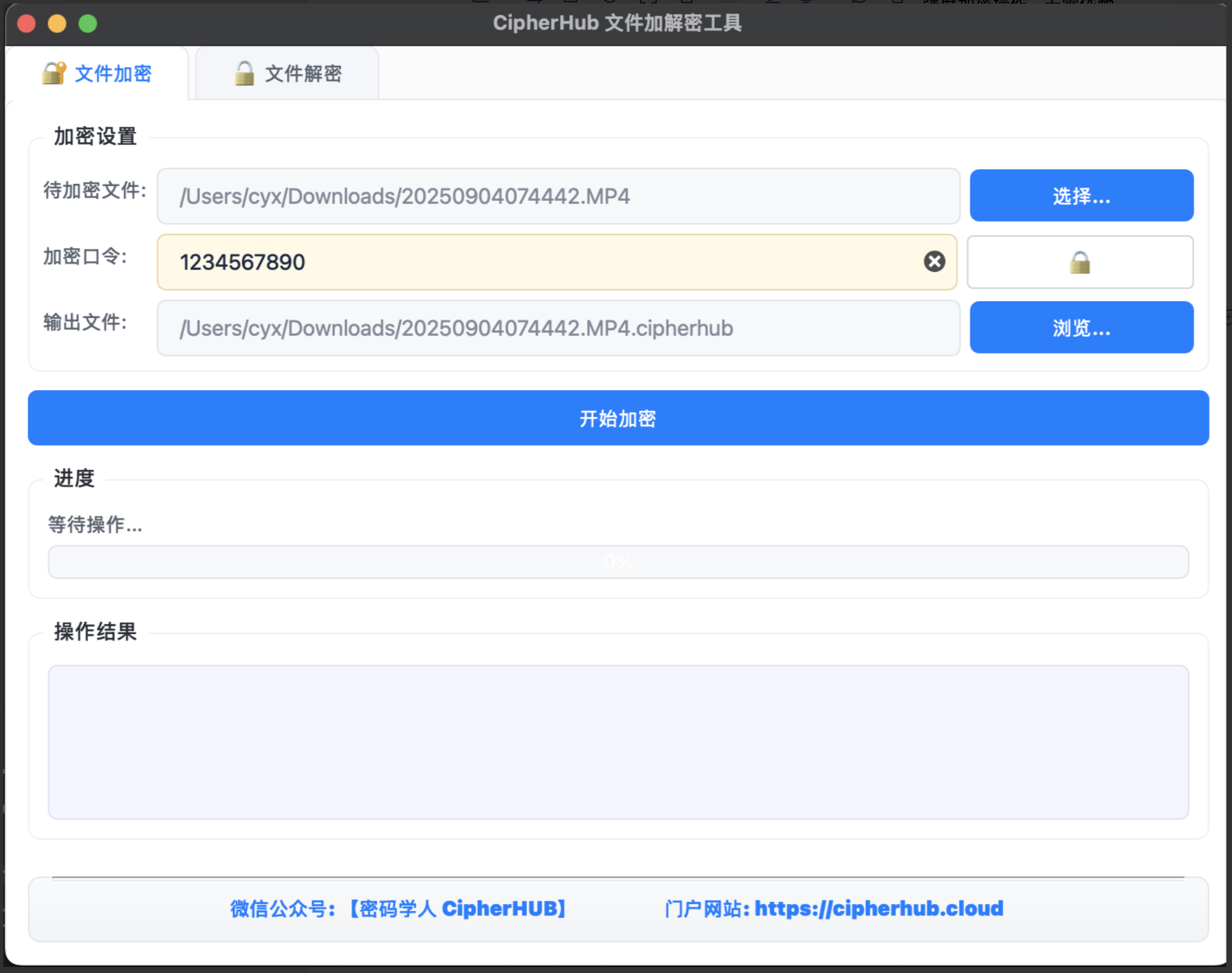The height and width of the screenshot is (973, 1232).
Task: Clear the password using the X icon
Action: pyautogui.click(x=934, y=261)
